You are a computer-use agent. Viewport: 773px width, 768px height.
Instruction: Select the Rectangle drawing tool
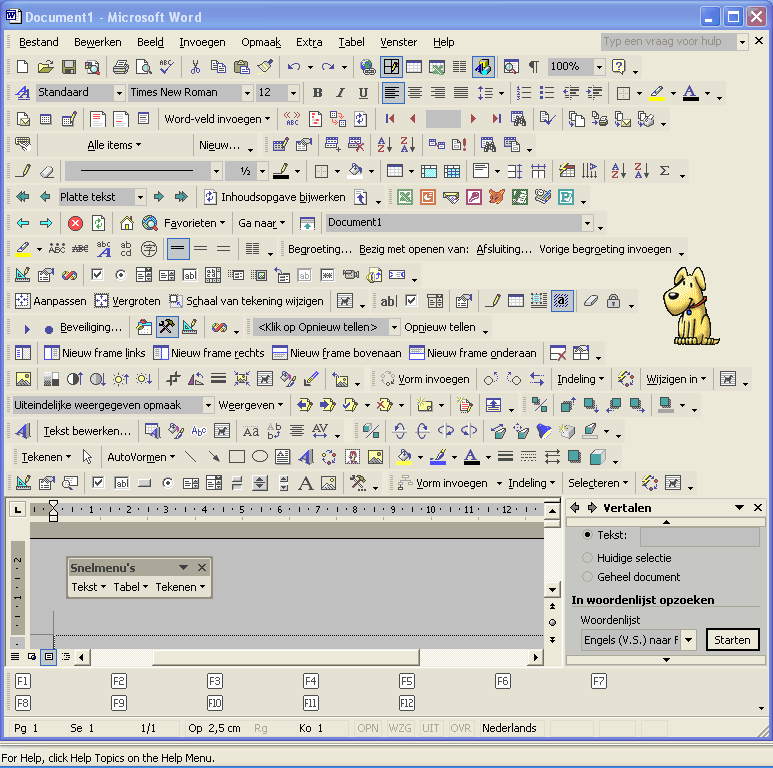(x=237, y=457)
